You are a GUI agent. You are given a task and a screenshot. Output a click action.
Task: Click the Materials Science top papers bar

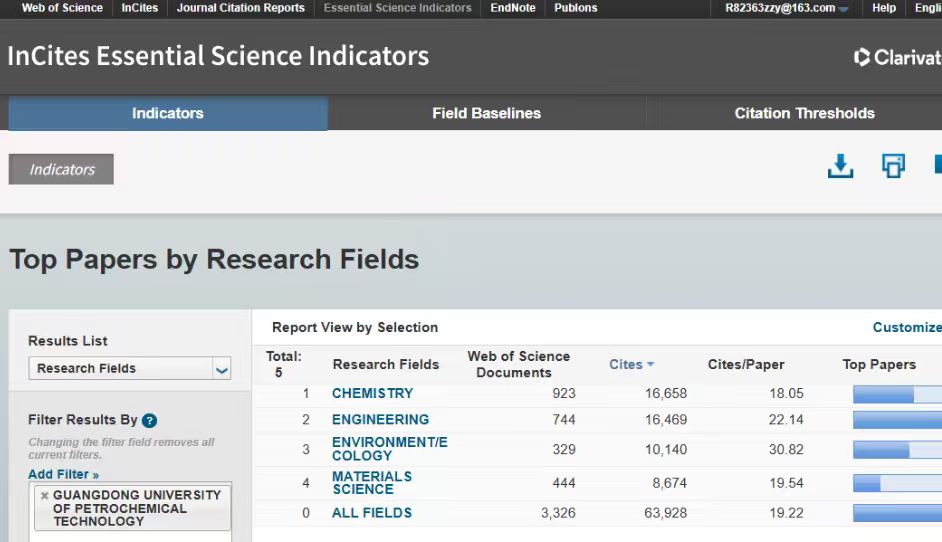point(898,483)
